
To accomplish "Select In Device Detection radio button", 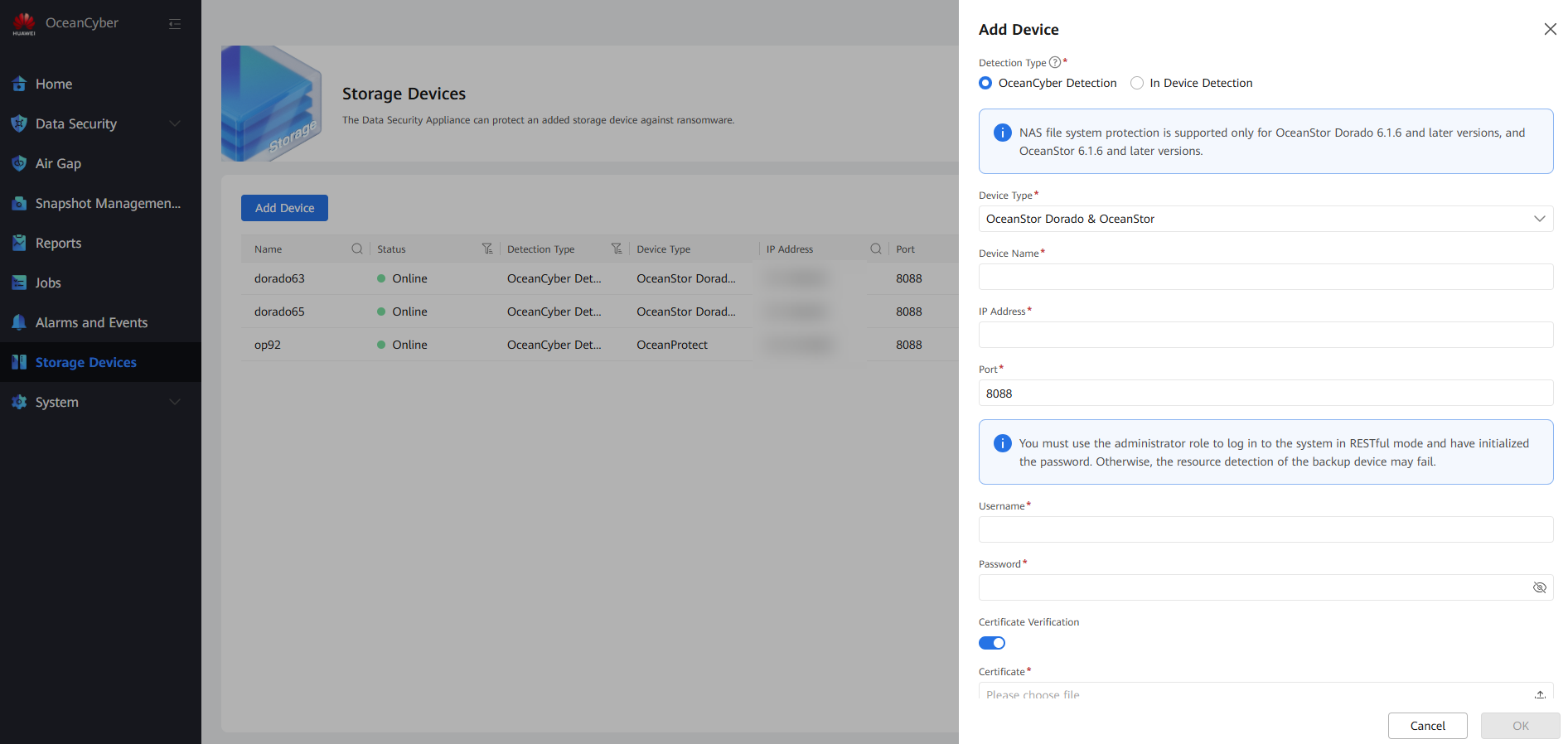I will coord(1137,83).
